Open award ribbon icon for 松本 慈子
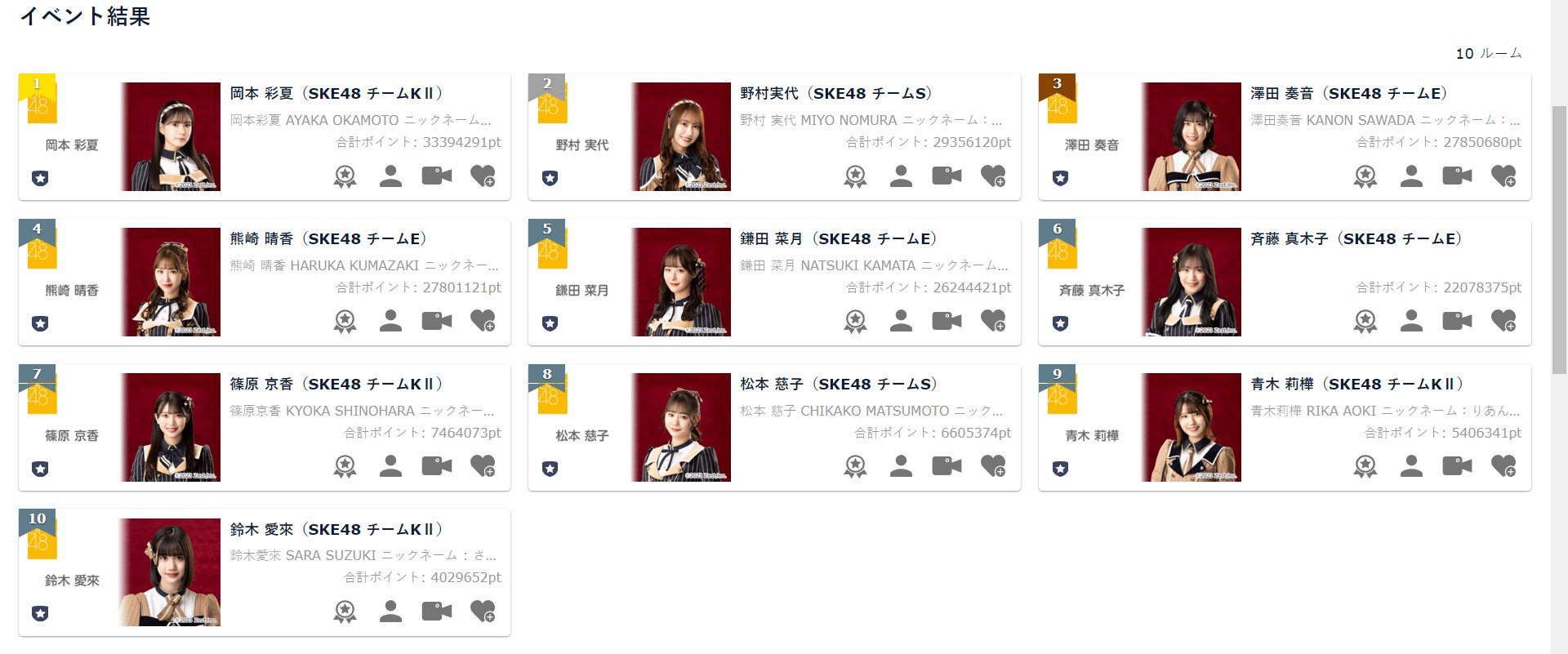This screenshot has height=654, width=1568. pos(855,467)
